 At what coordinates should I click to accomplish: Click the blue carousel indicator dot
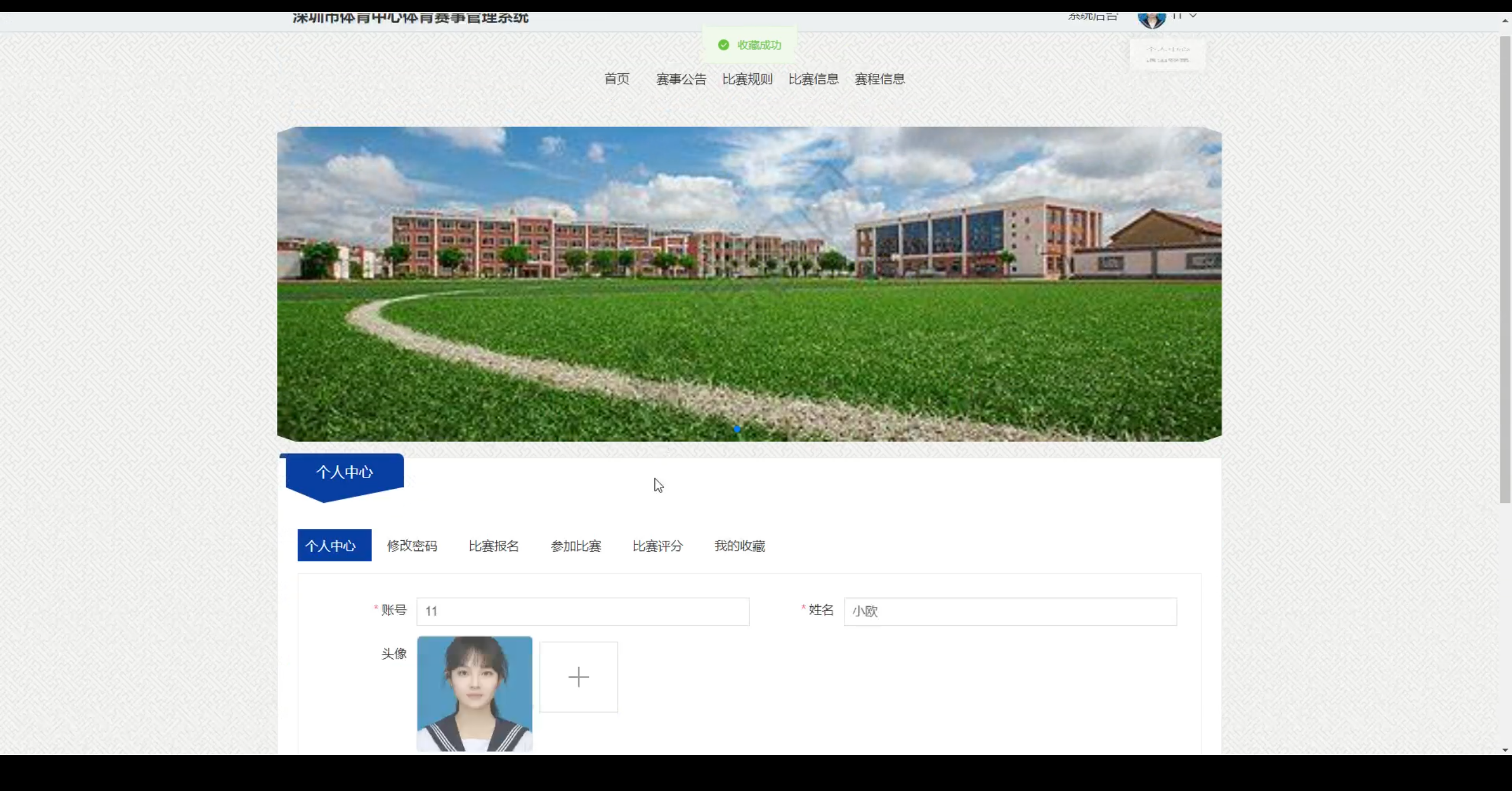[737, 429]
